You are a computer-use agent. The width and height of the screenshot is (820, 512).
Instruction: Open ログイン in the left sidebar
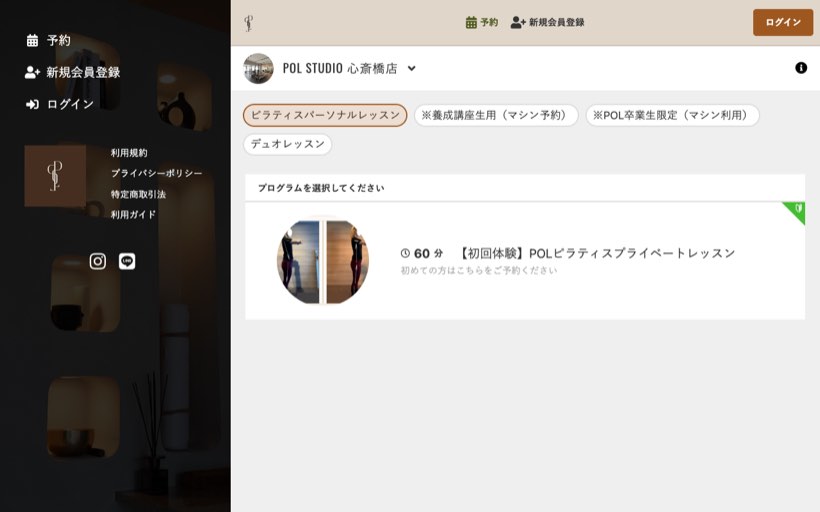(60, 104)
